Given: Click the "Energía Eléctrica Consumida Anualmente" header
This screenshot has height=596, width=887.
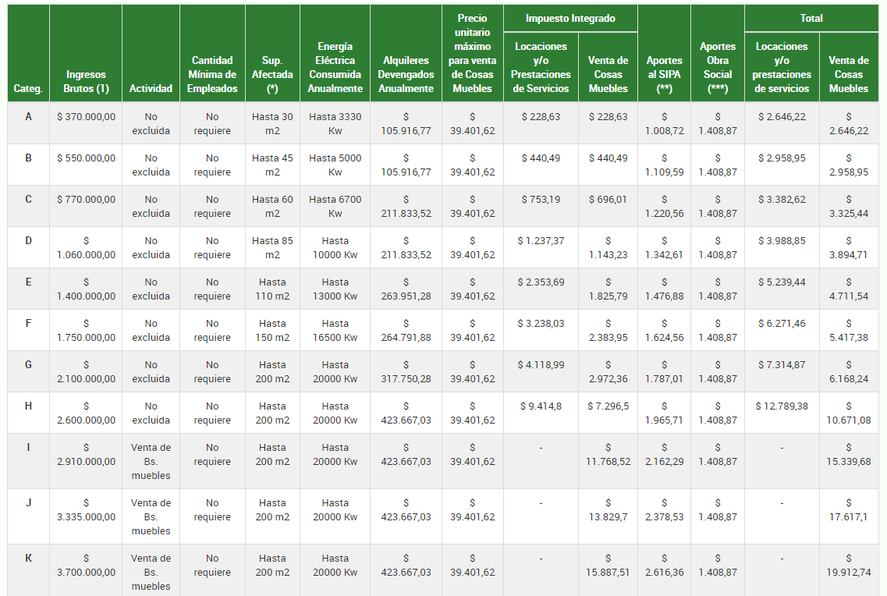Looking at the screenshot, I should [x=335, y=67].
